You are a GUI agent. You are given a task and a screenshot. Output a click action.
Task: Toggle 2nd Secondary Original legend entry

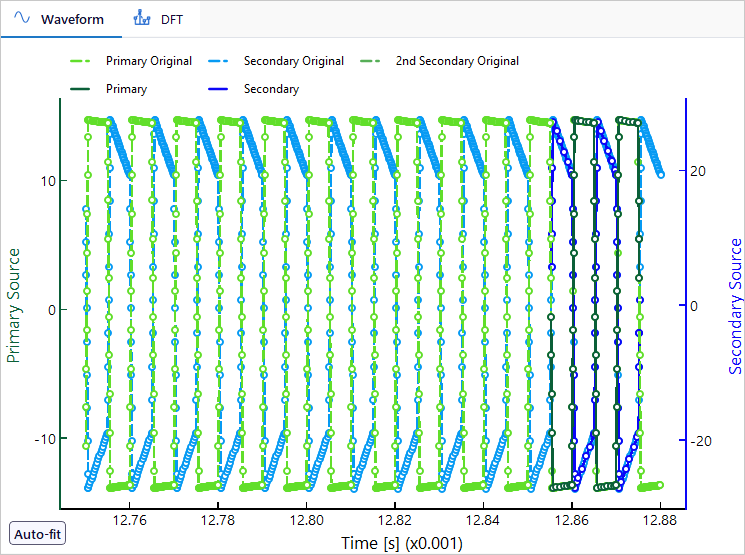click(x=439, y=61)
